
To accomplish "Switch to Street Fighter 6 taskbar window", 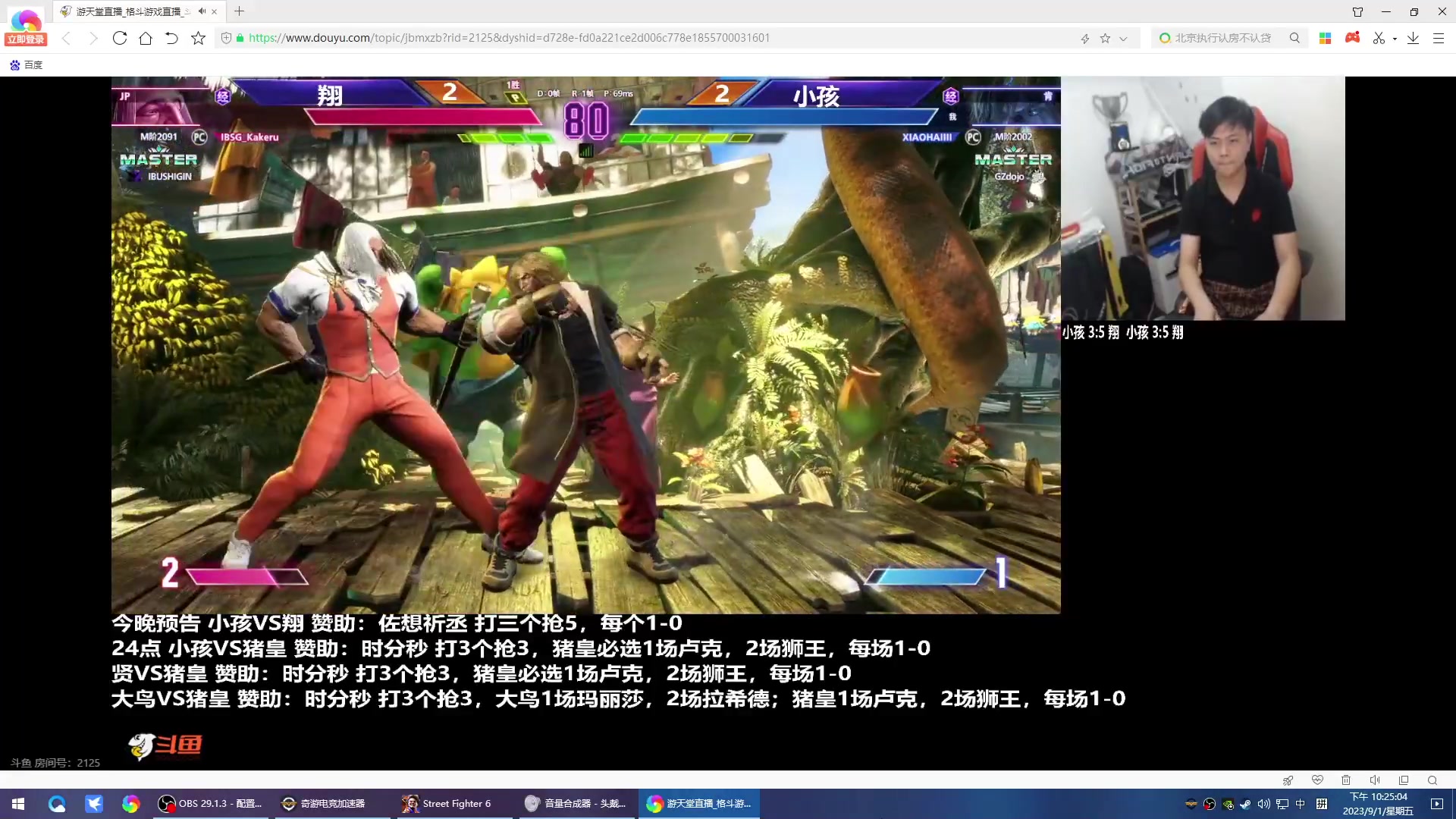I will pos(455,804).
